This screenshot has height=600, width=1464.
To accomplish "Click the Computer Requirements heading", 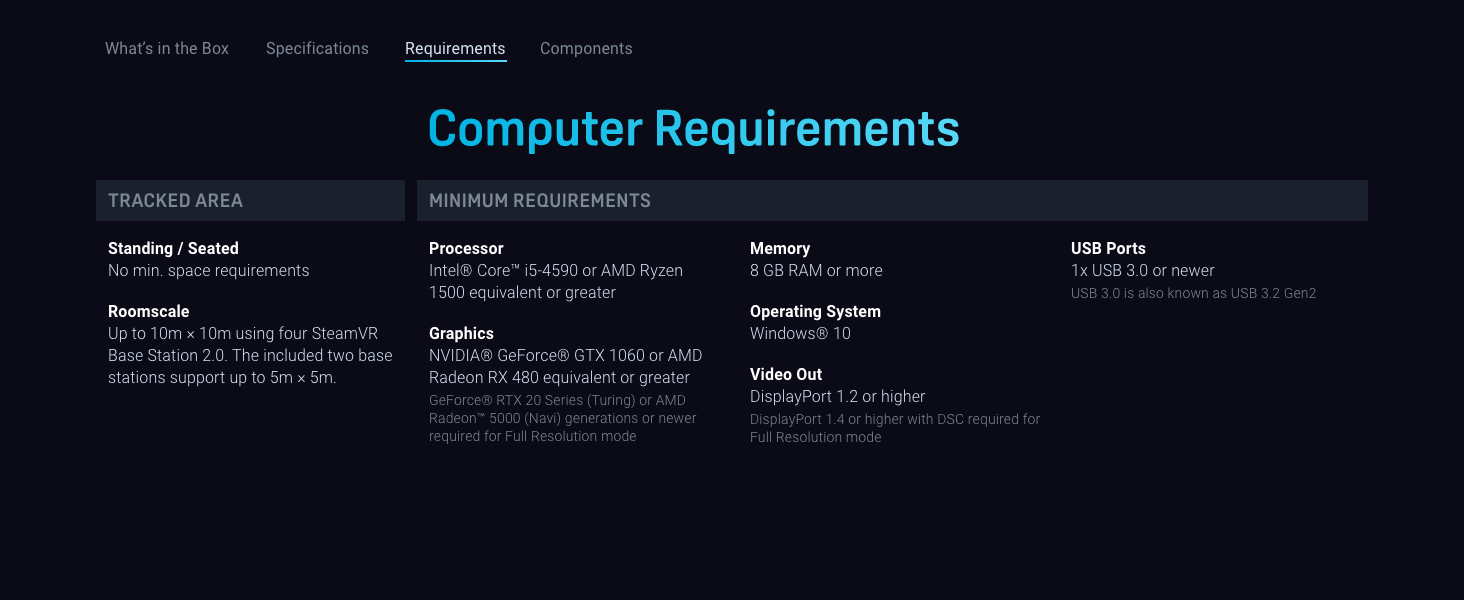I will tap(693, 128).
